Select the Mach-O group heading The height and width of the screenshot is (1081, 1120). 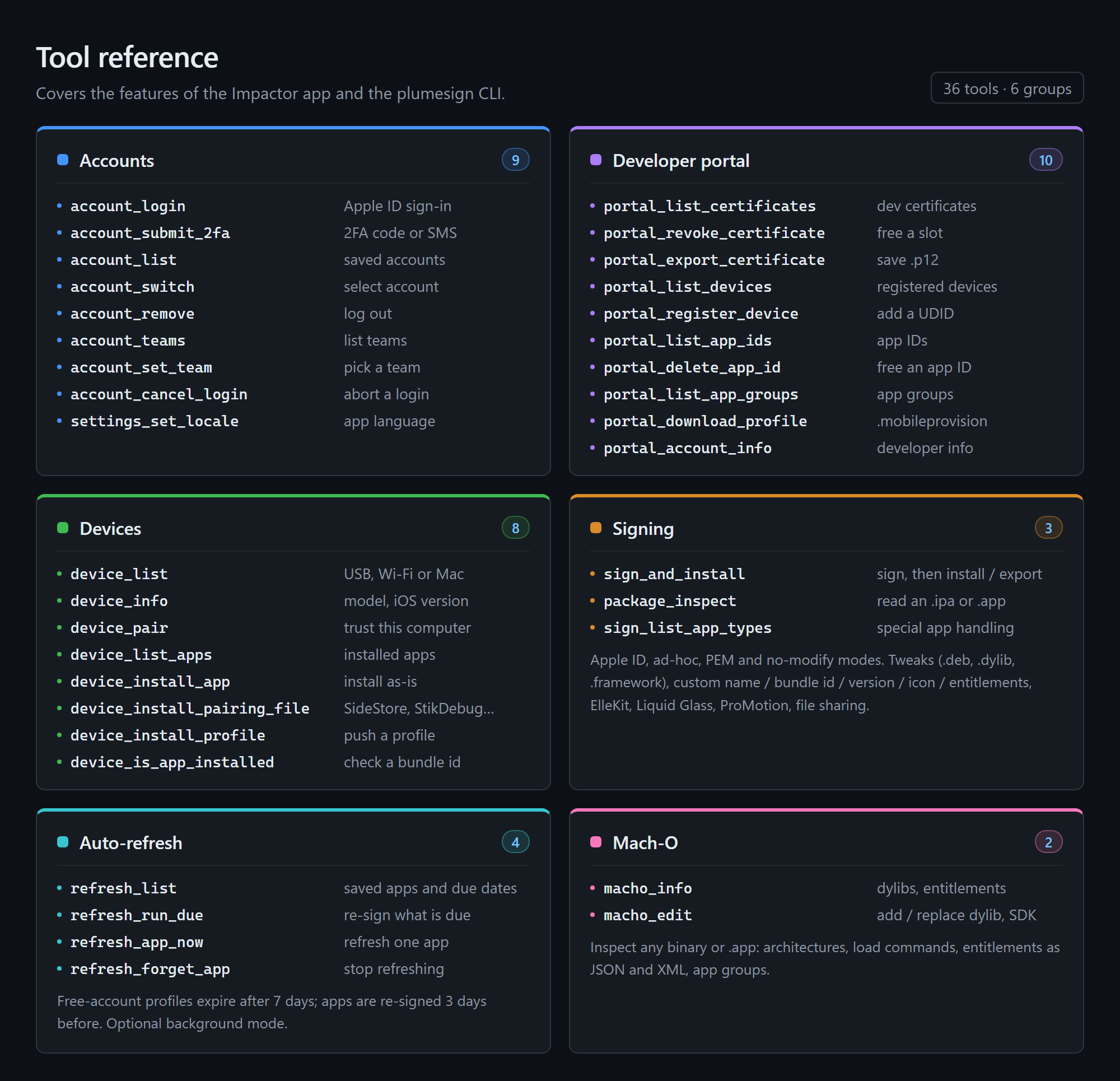click(x=645, y=843)
